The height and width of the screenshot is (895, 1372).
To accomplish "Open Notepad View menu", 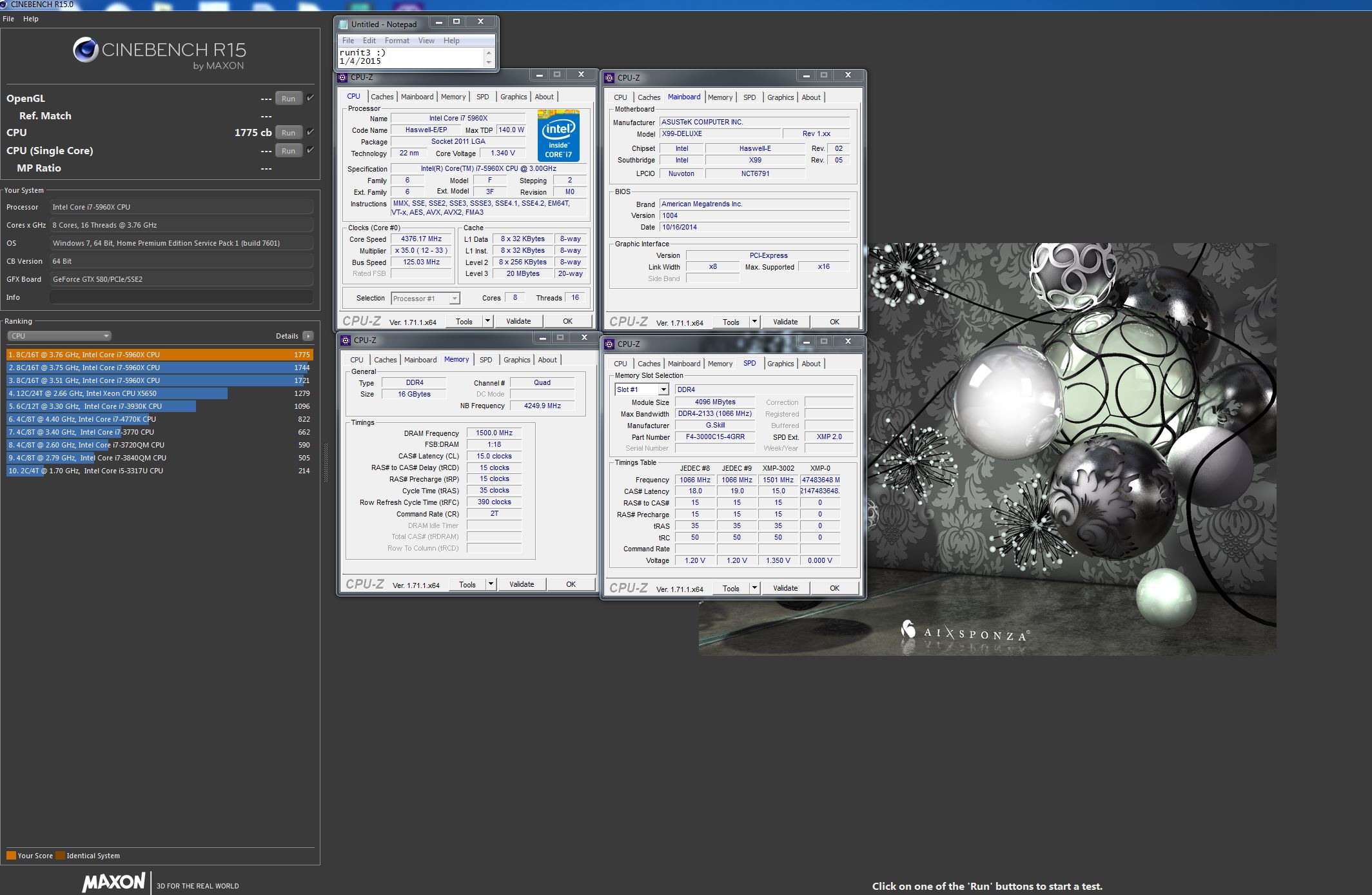I will tap(426, 41).
